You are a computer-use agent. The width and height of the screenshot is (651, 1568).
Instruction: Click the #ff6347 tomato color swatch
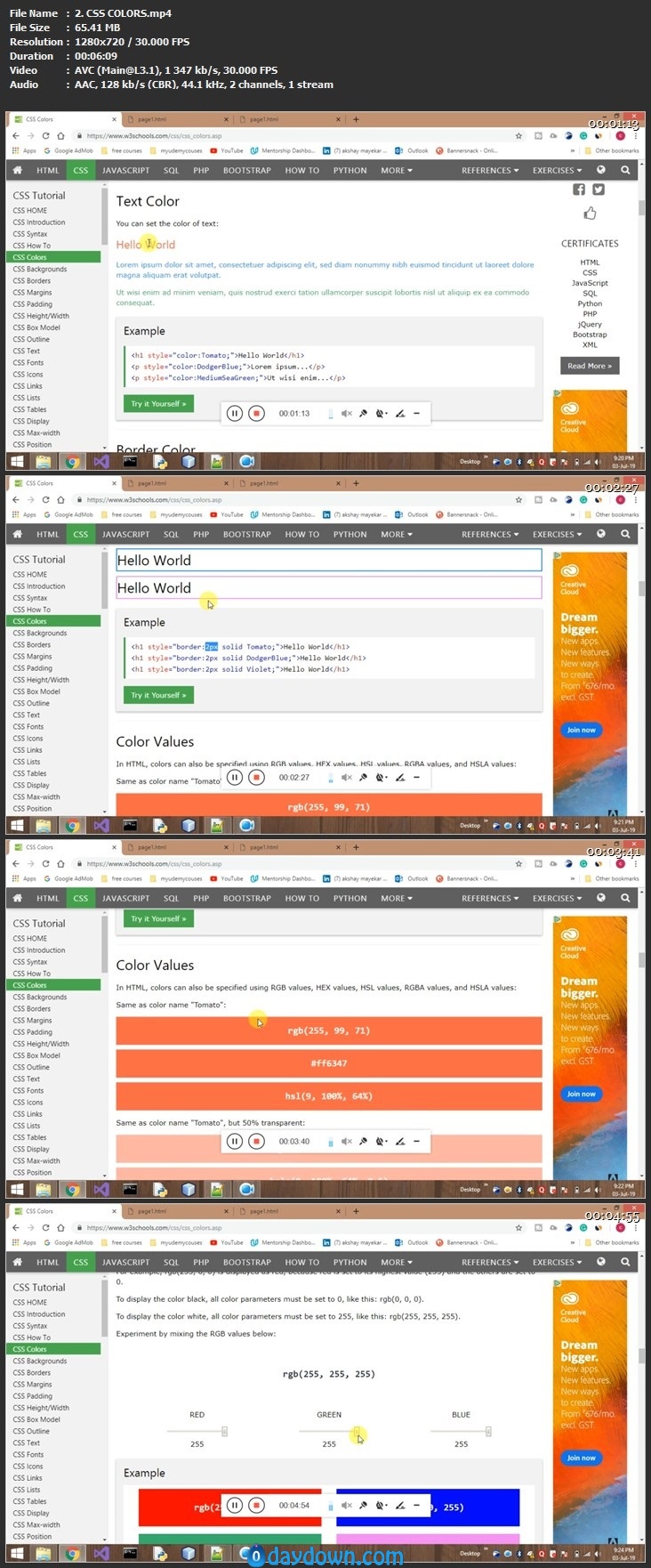pos(329,1063)
